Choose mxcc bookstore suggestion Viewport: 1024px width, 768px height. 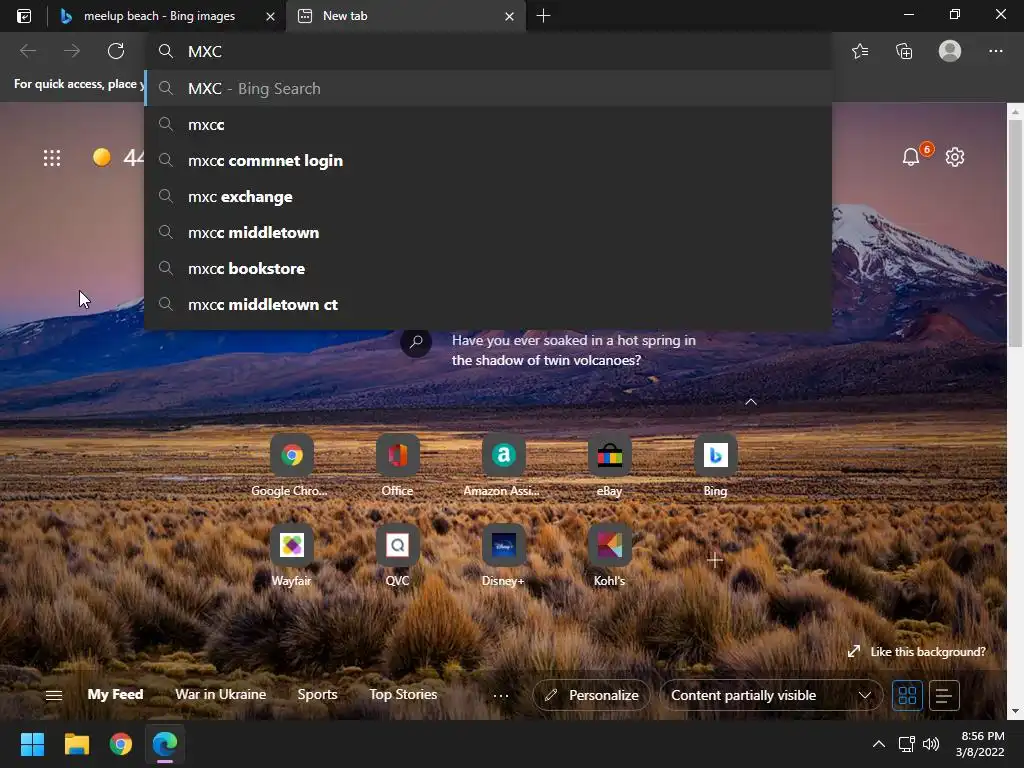[x=488, y=268]
